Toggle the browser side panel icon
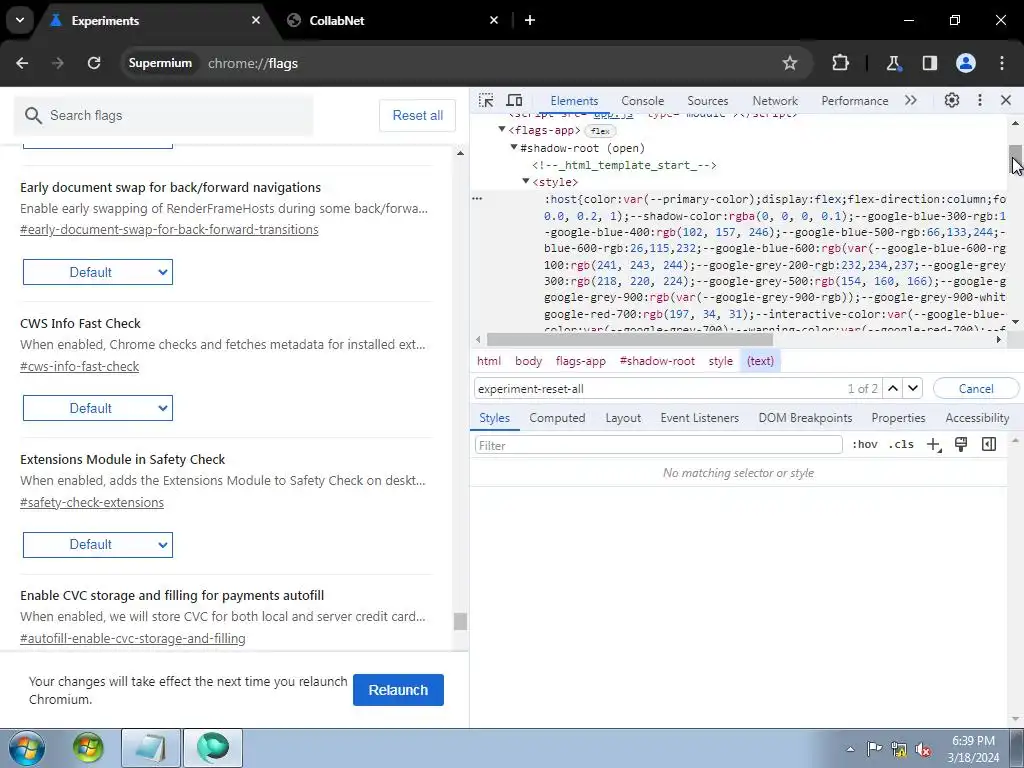This screenshot has height=768, width=1024. [x=929, y=63]
